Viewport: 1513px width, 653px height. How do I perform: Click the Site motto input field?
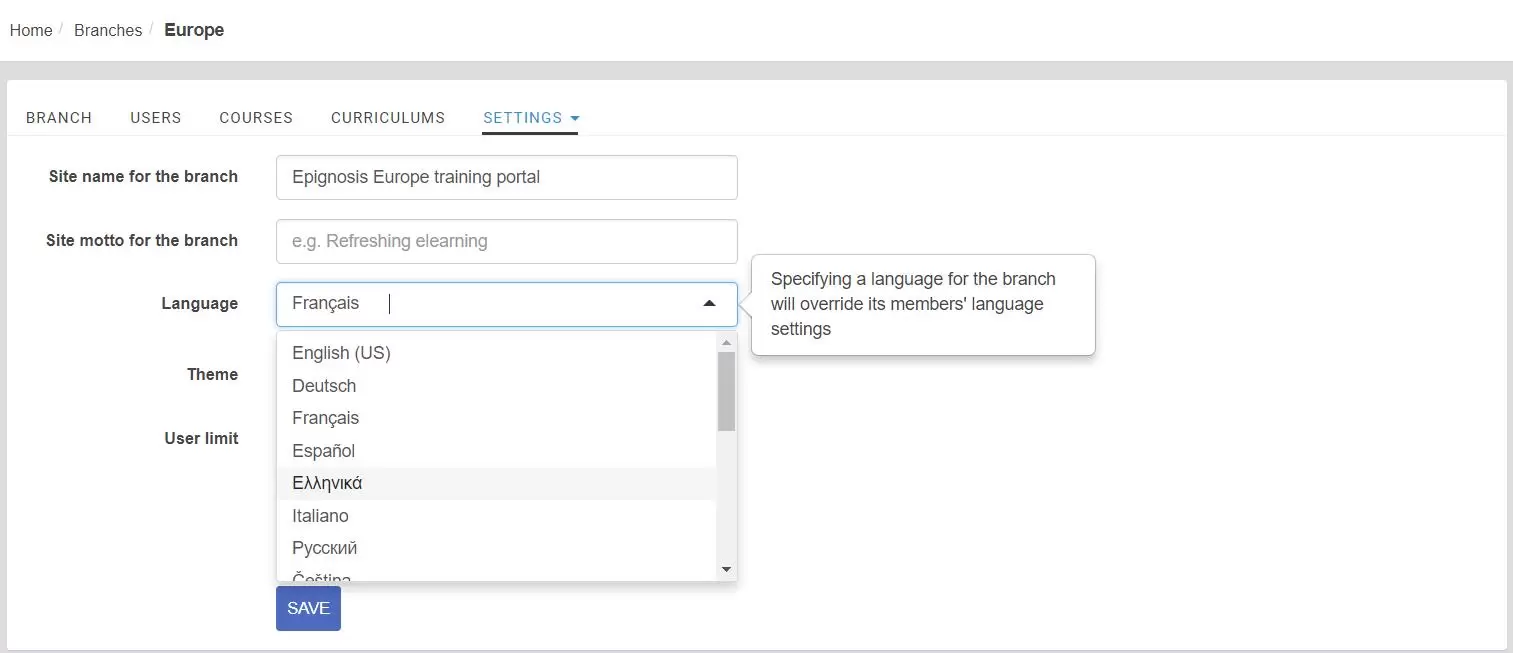coord(506,240)
